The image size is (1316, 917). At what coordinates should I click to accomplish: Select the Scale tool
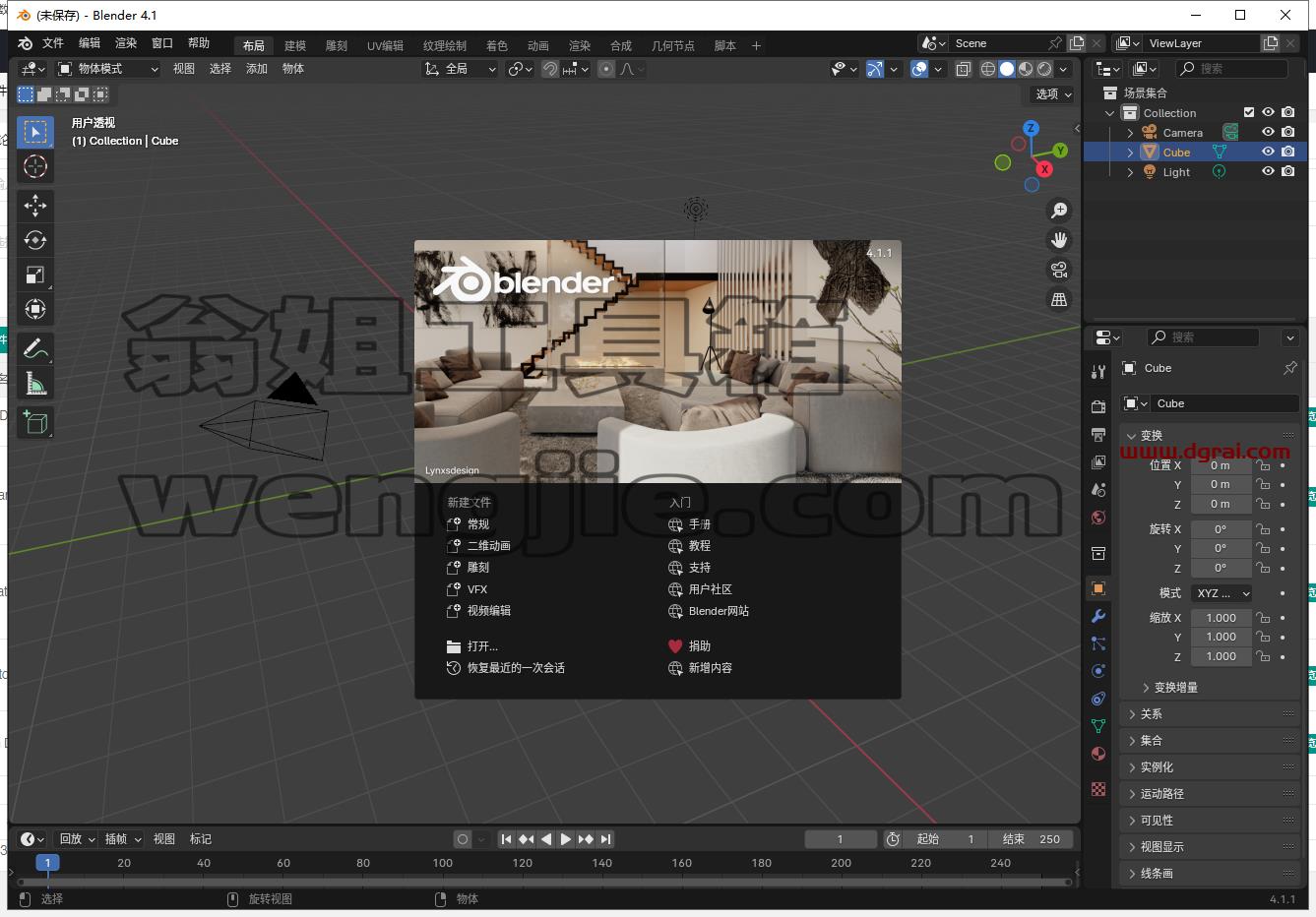35,275
